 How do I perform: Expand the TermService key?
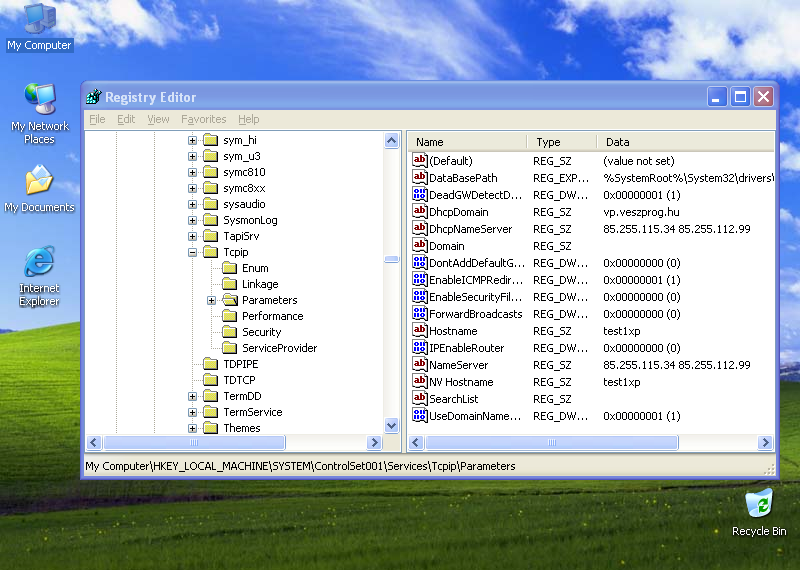pyautogui.click(x=192, y=412)
